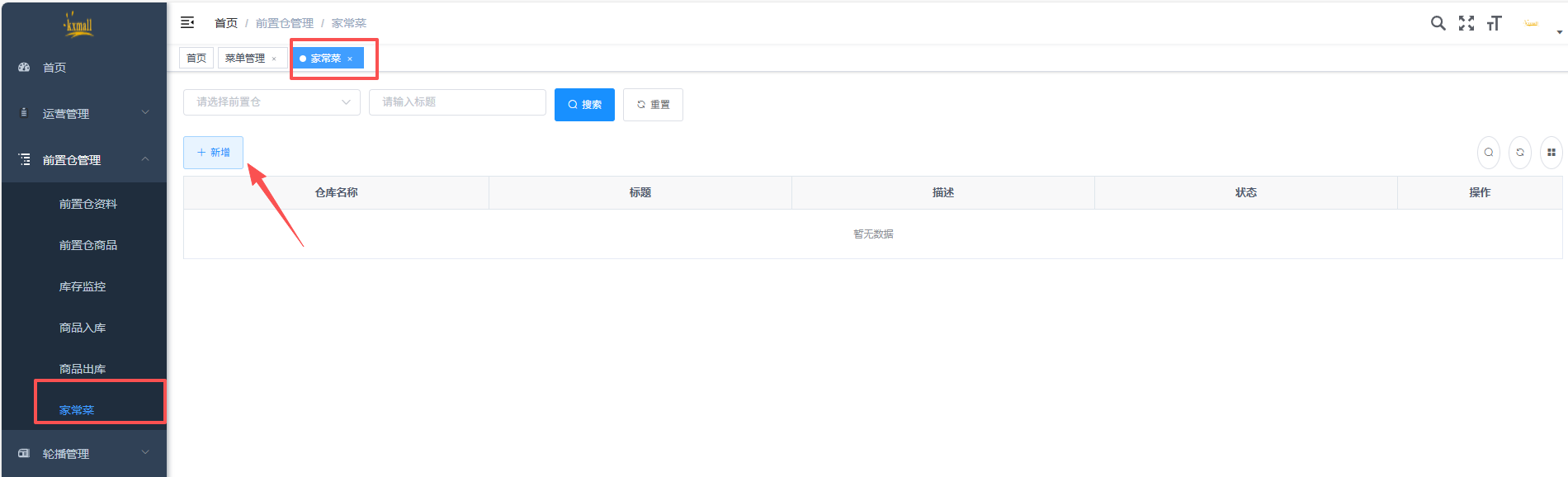Collapse sidebar with the hamburger icon

pos(187,22)
